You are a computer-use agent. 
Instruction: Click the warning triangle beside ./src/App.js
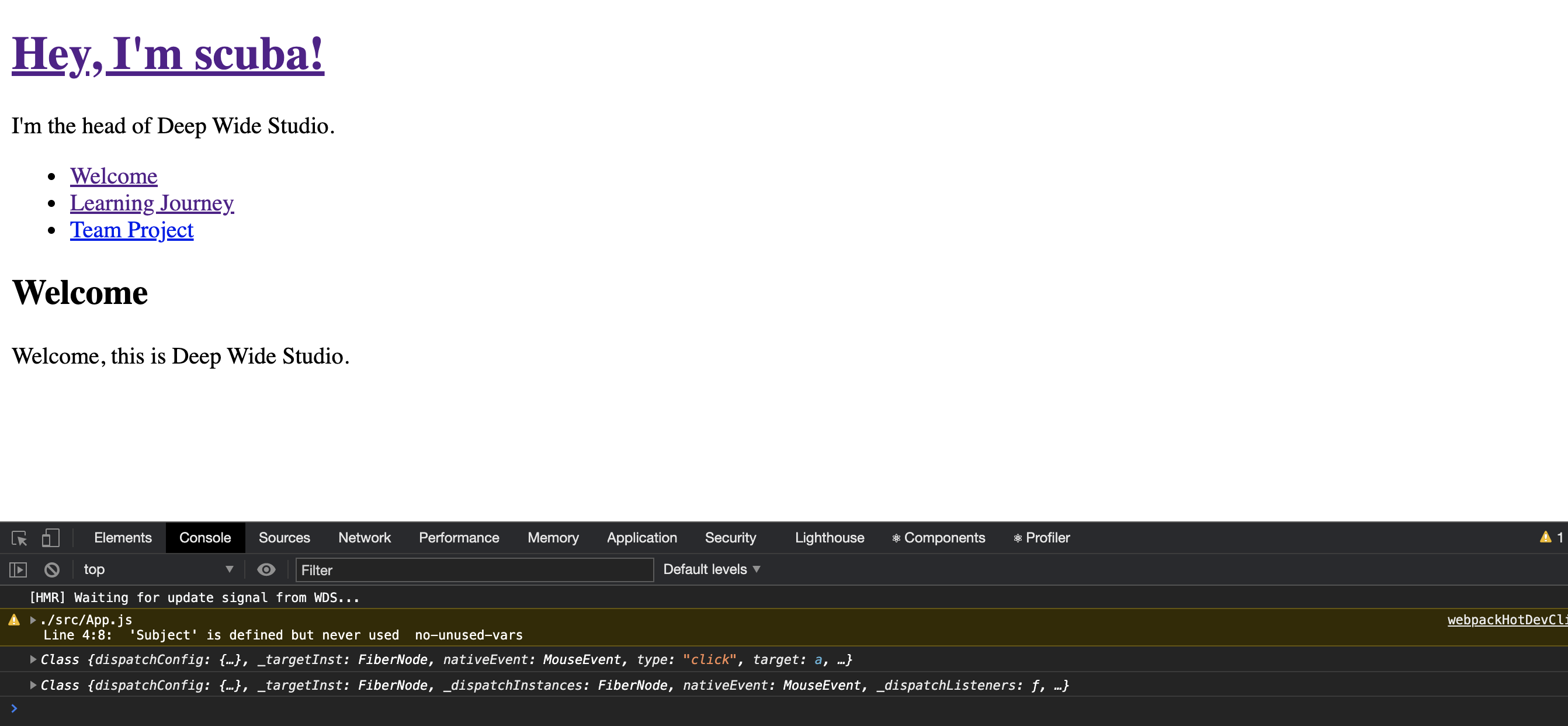coord(14,620)
